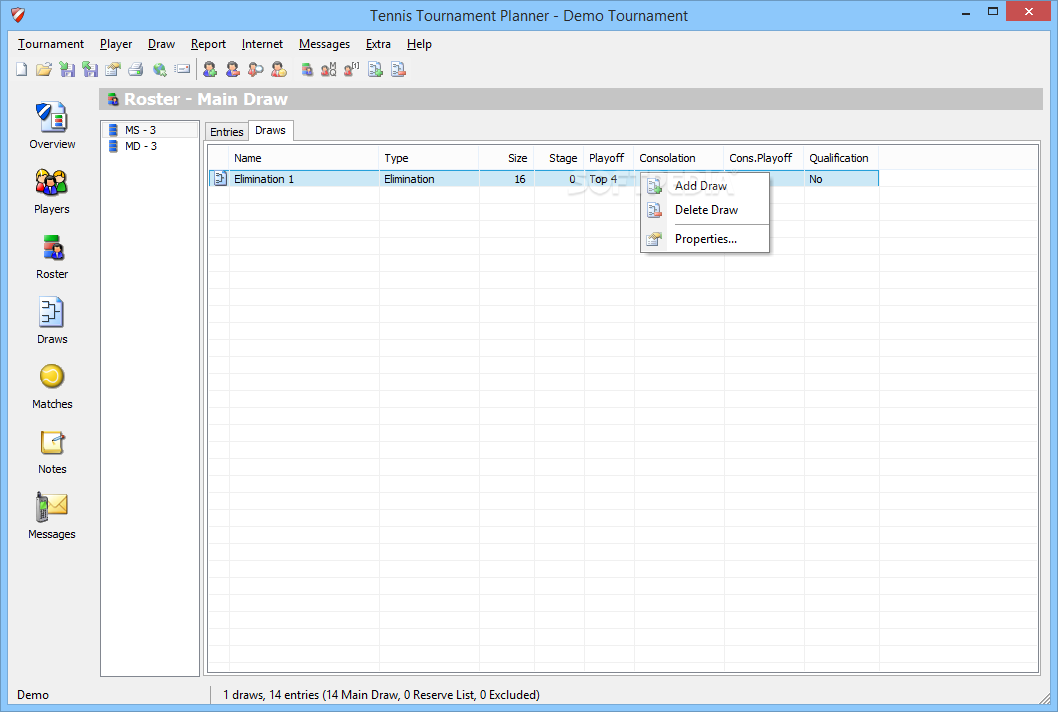Click the Find player magnifier icon

coord(256,70)
